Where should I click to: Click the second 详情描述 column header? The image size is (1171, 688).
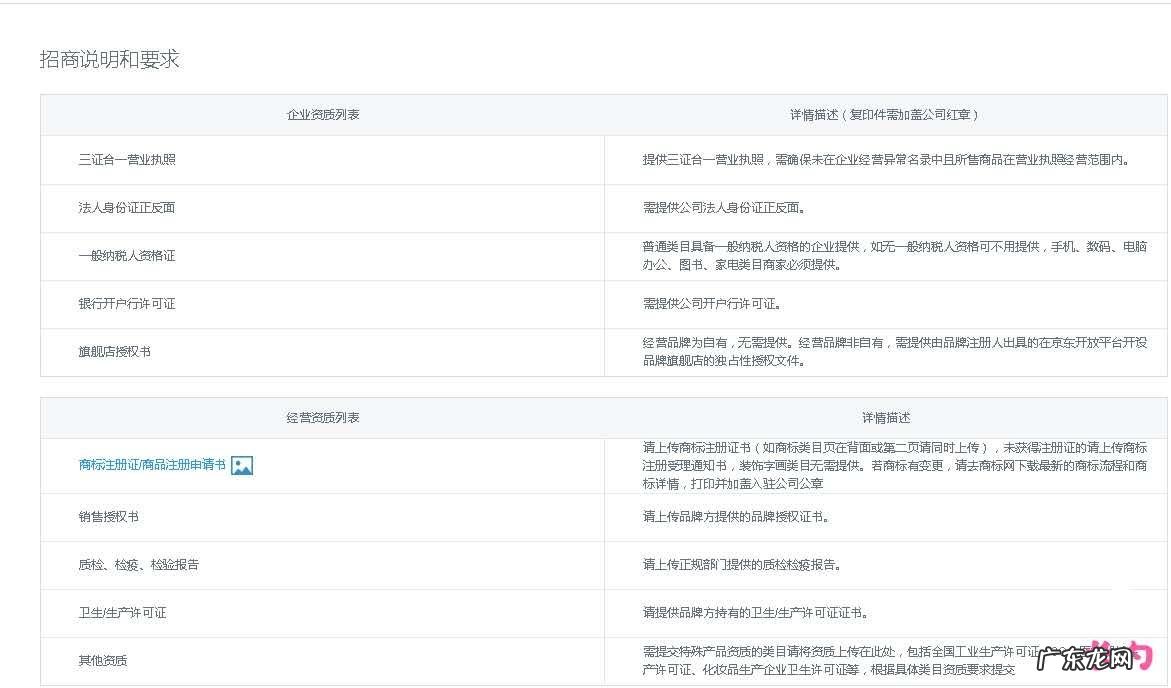[884, 417]
